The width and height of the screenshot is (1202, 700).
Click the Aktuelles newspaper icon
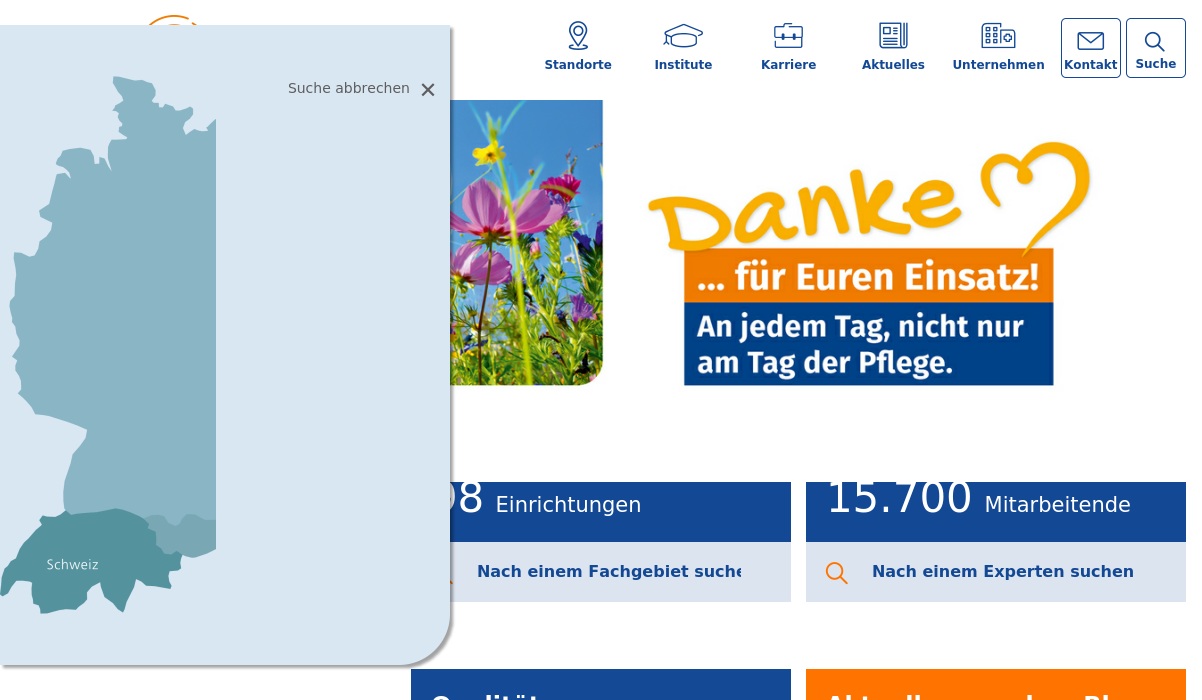893,35
